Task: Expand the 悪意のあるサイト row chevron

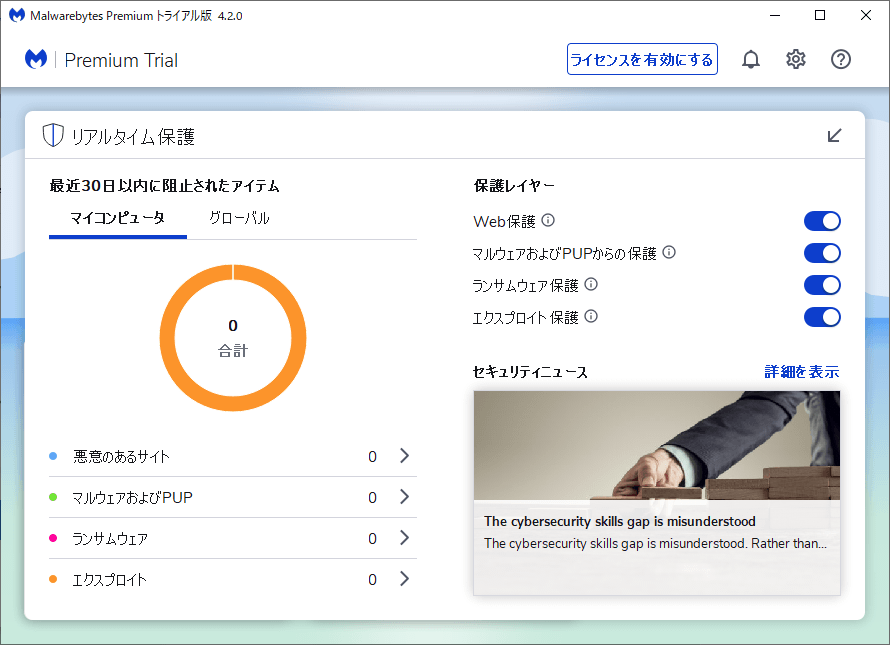Action: tap(404, 455)
